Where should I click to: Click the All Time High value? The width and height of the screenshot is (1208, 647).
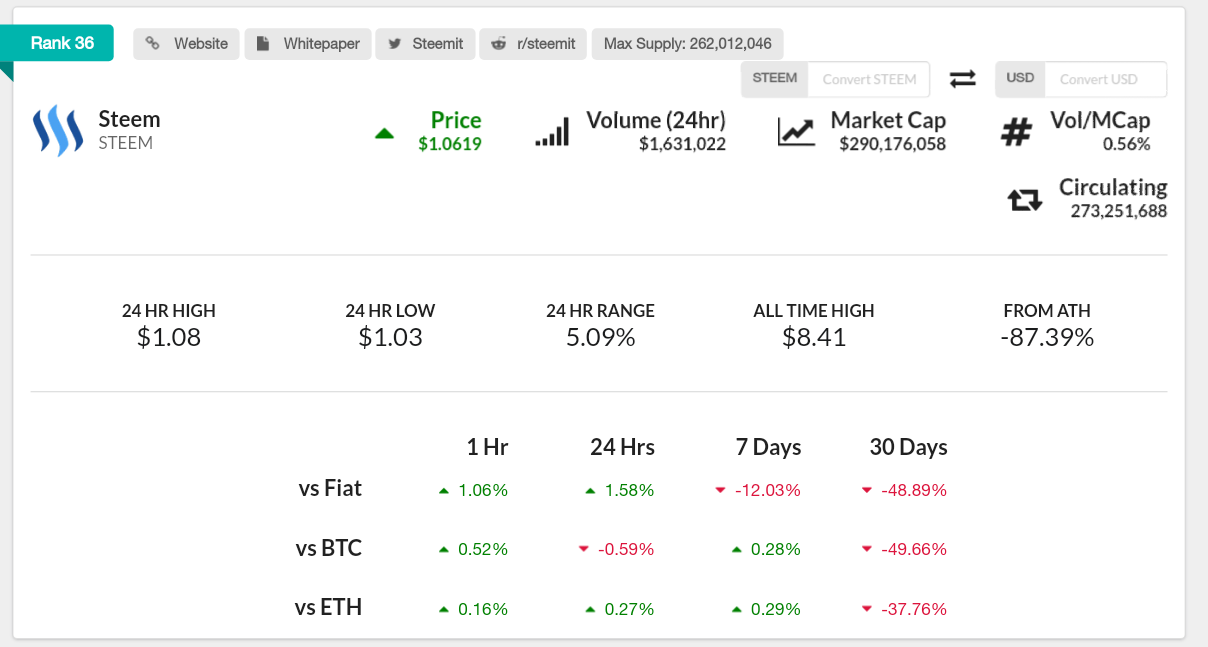(814, 337)
